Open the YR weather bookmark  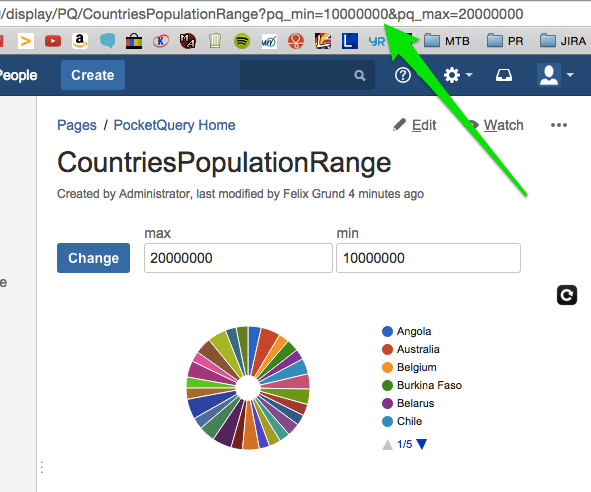click(377, 41)
